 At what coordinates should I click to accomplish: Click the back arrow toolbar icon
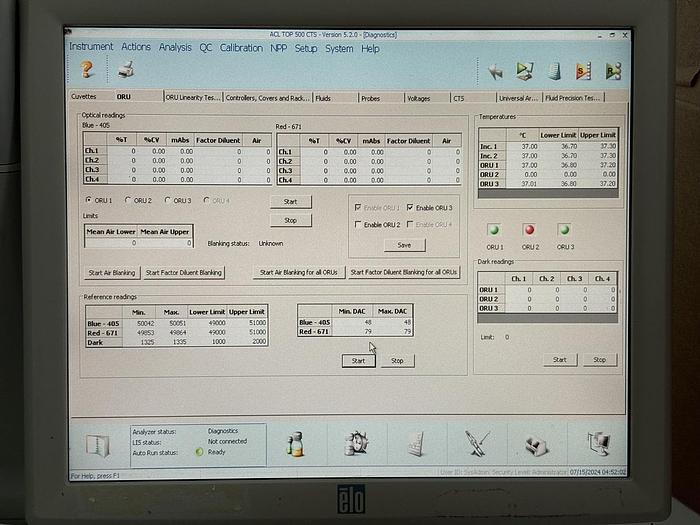[495, 71]
